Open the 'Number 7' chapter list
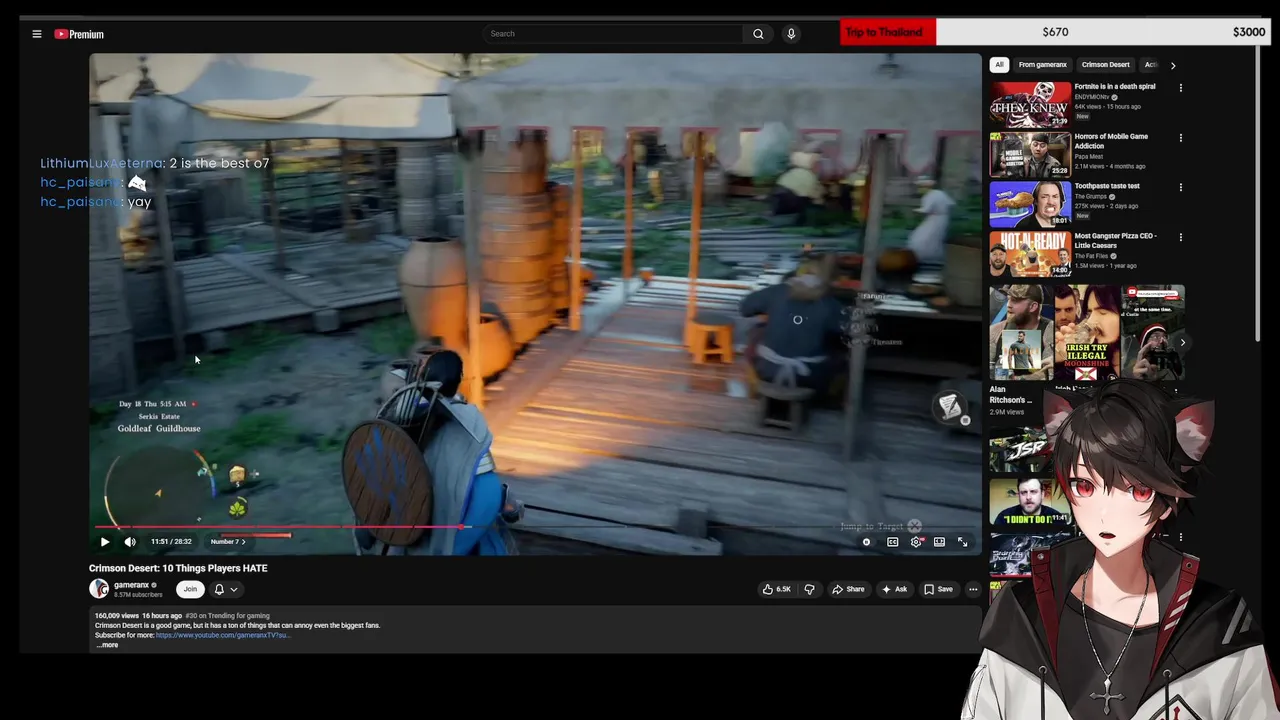 click(228, 542)
